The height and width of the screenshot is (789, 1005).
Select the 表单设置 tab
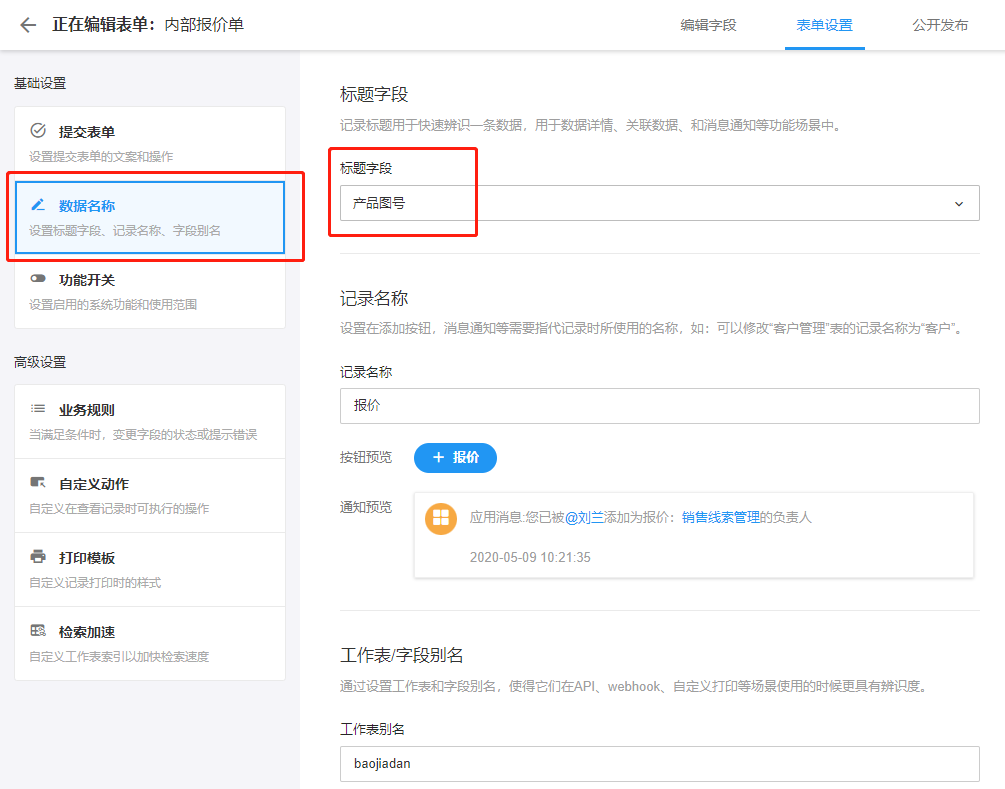click(824, 25)
